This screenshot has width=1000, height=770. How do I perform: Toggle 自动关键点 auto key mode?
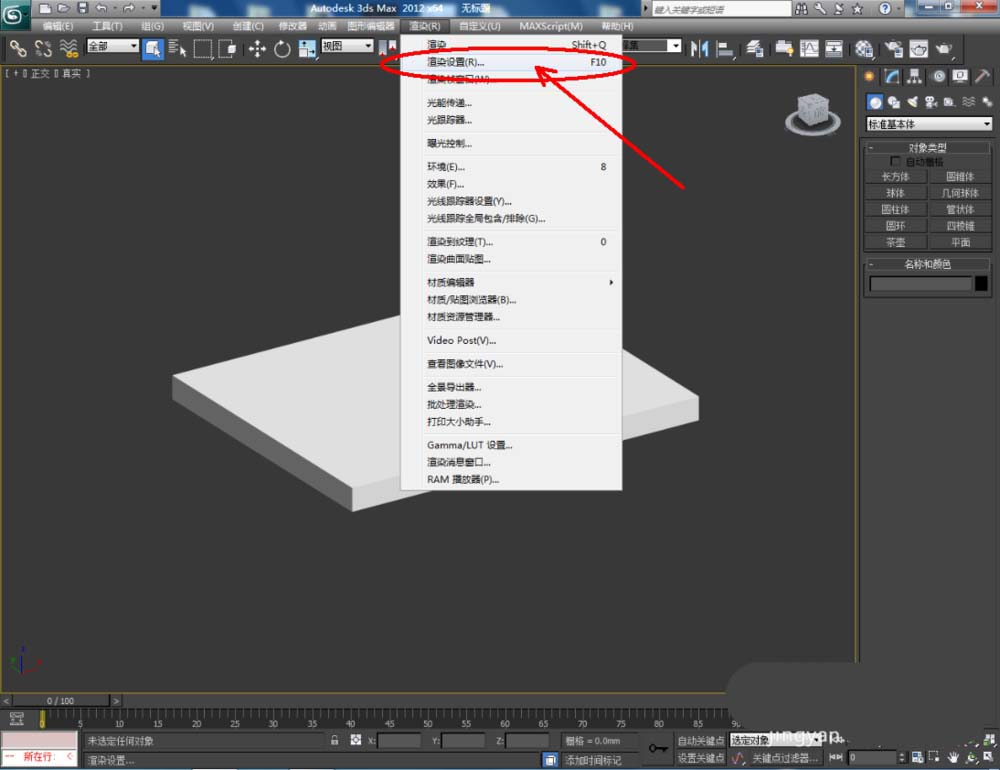coord(700,741)
